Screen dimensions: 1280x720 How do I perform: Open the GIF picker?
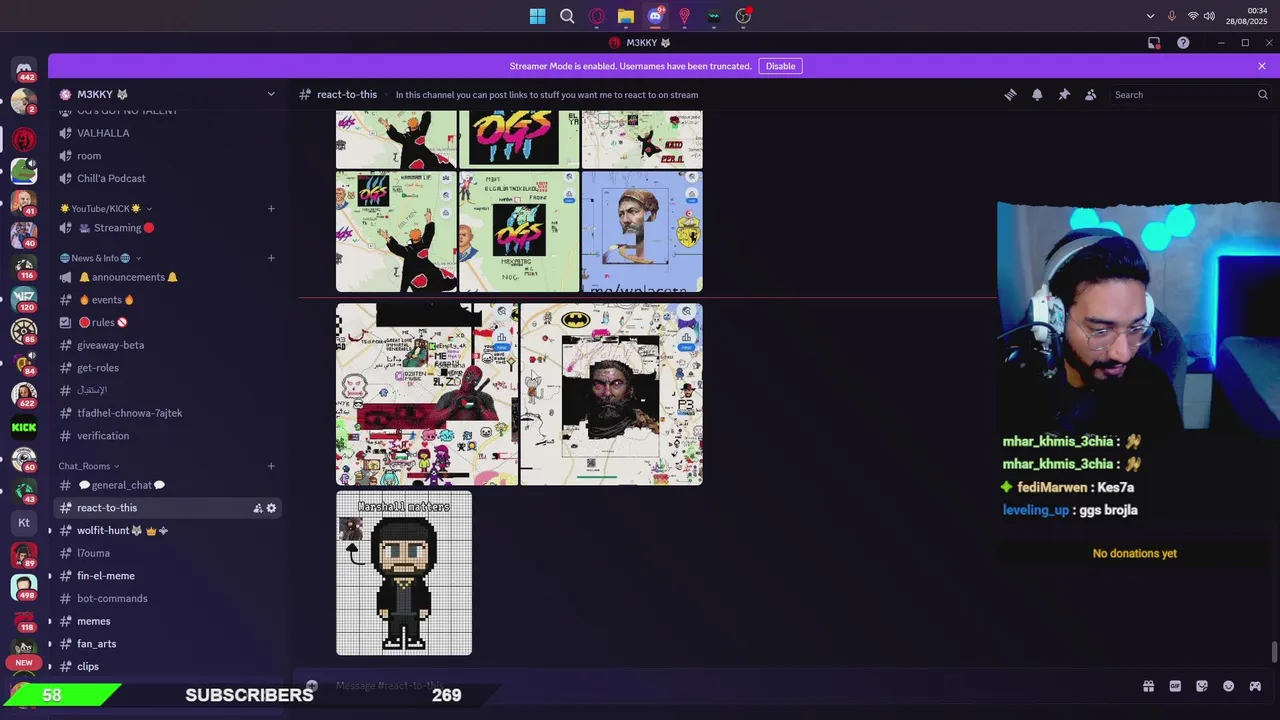tap(1175, 686)
